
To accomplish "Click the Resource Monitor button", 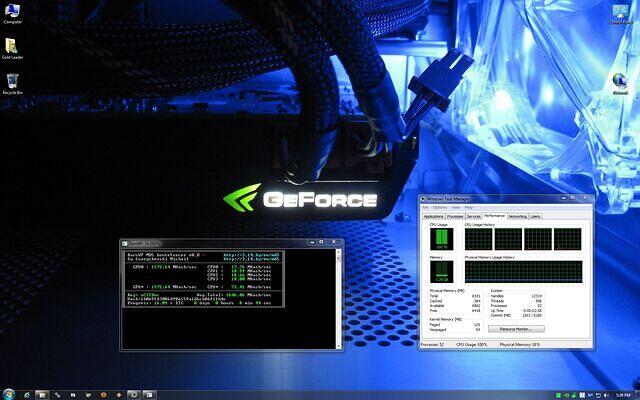I will click(521, 328).
